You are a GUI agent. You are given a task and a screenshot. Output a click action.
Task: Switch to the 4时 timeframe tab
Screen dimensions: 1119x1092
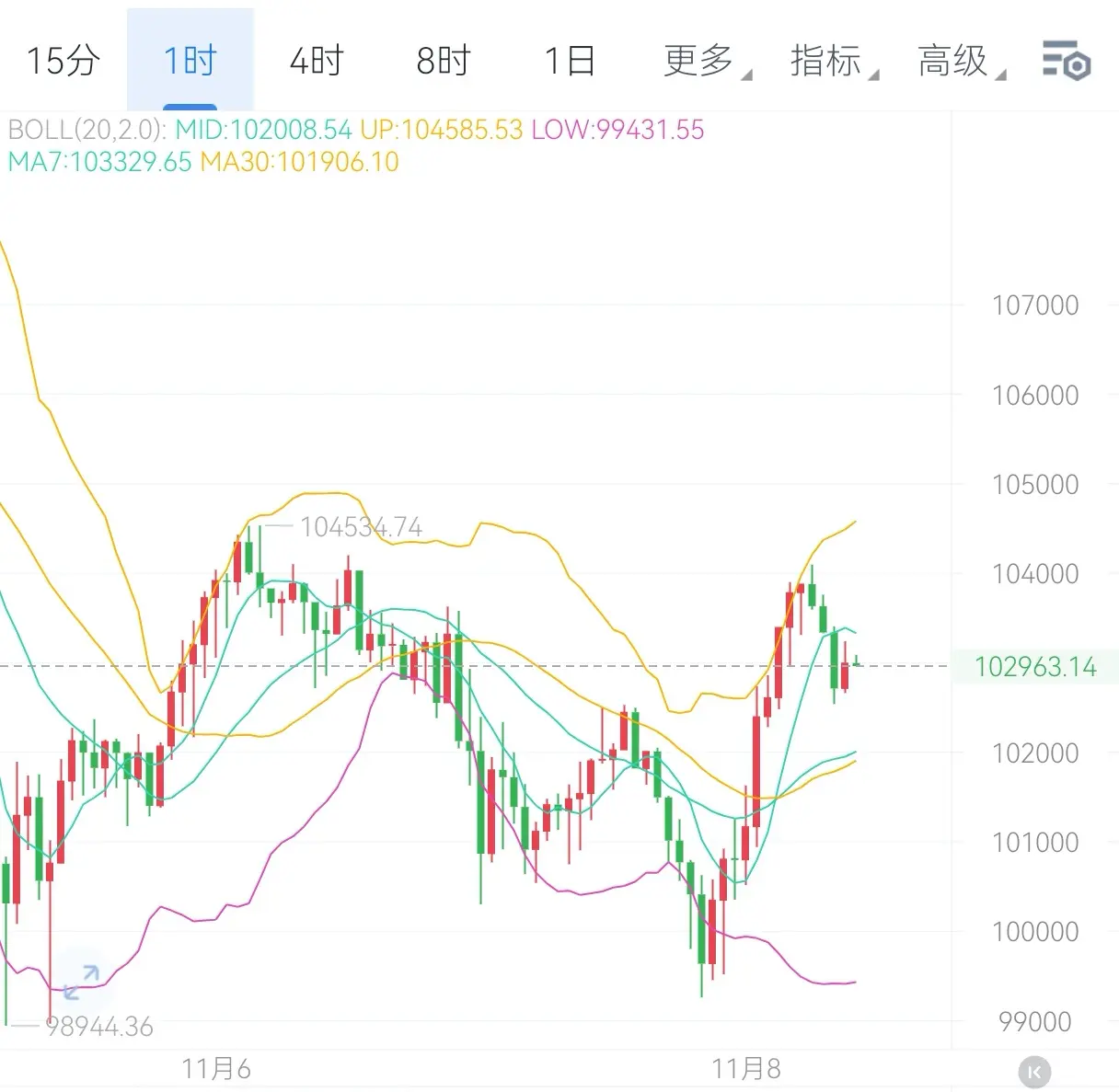coord(316,61)
